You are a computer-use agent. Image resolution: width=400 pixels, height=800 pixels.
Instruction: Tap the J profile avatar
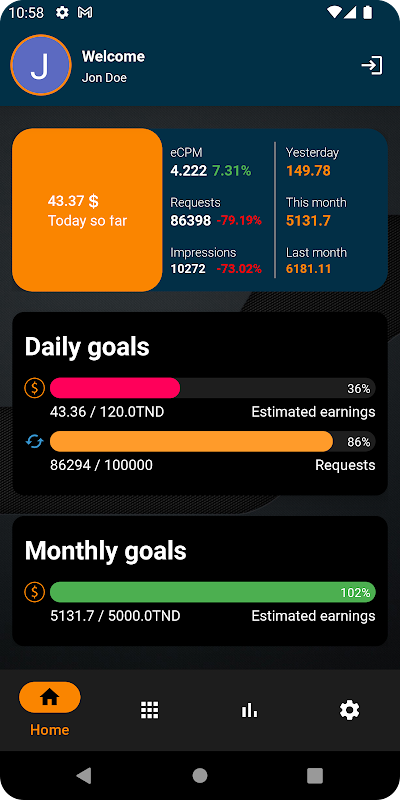pyautogui.click(x=41, y=65)
